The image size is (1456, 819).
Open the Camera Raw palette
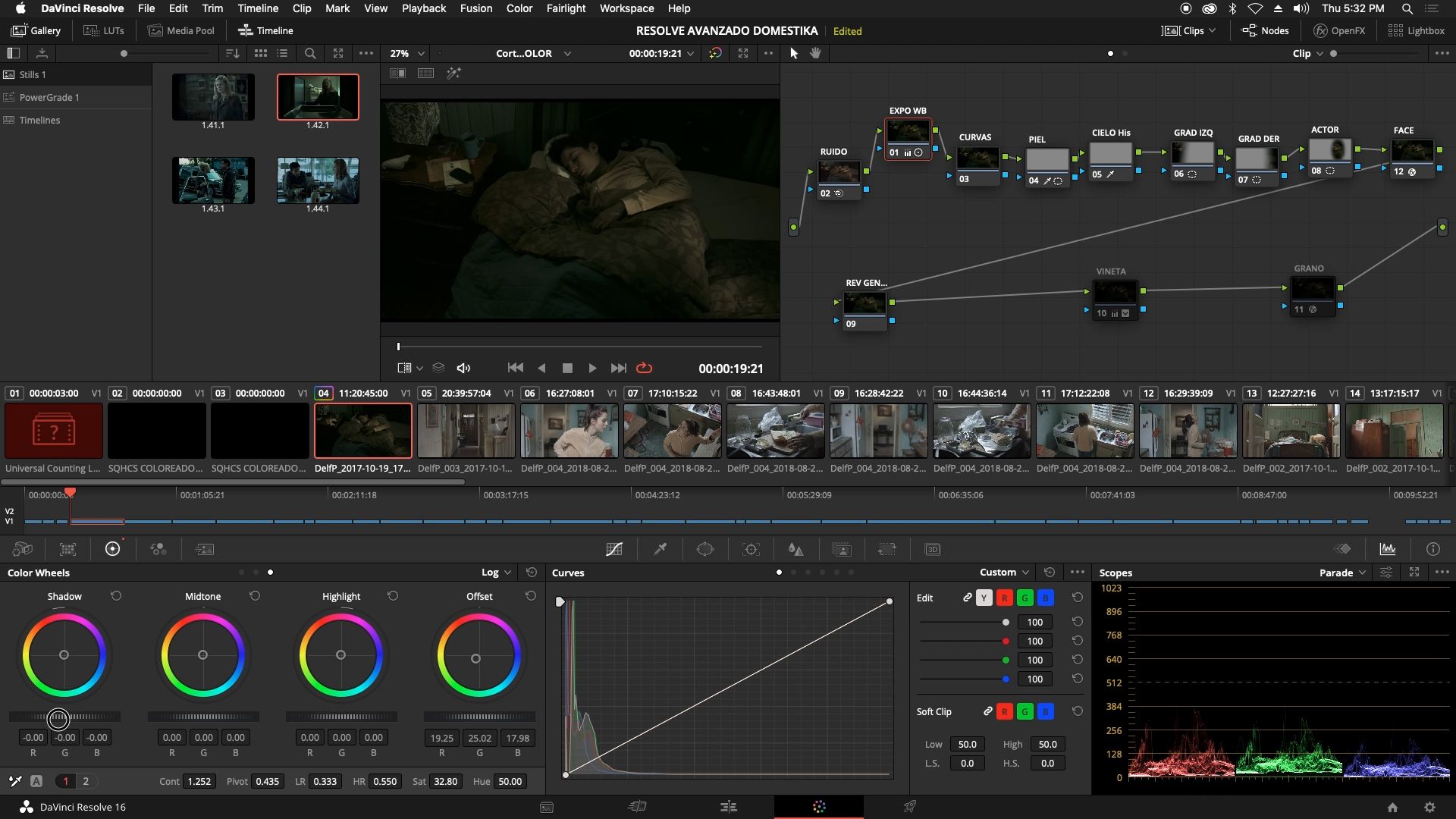point(23,549)
